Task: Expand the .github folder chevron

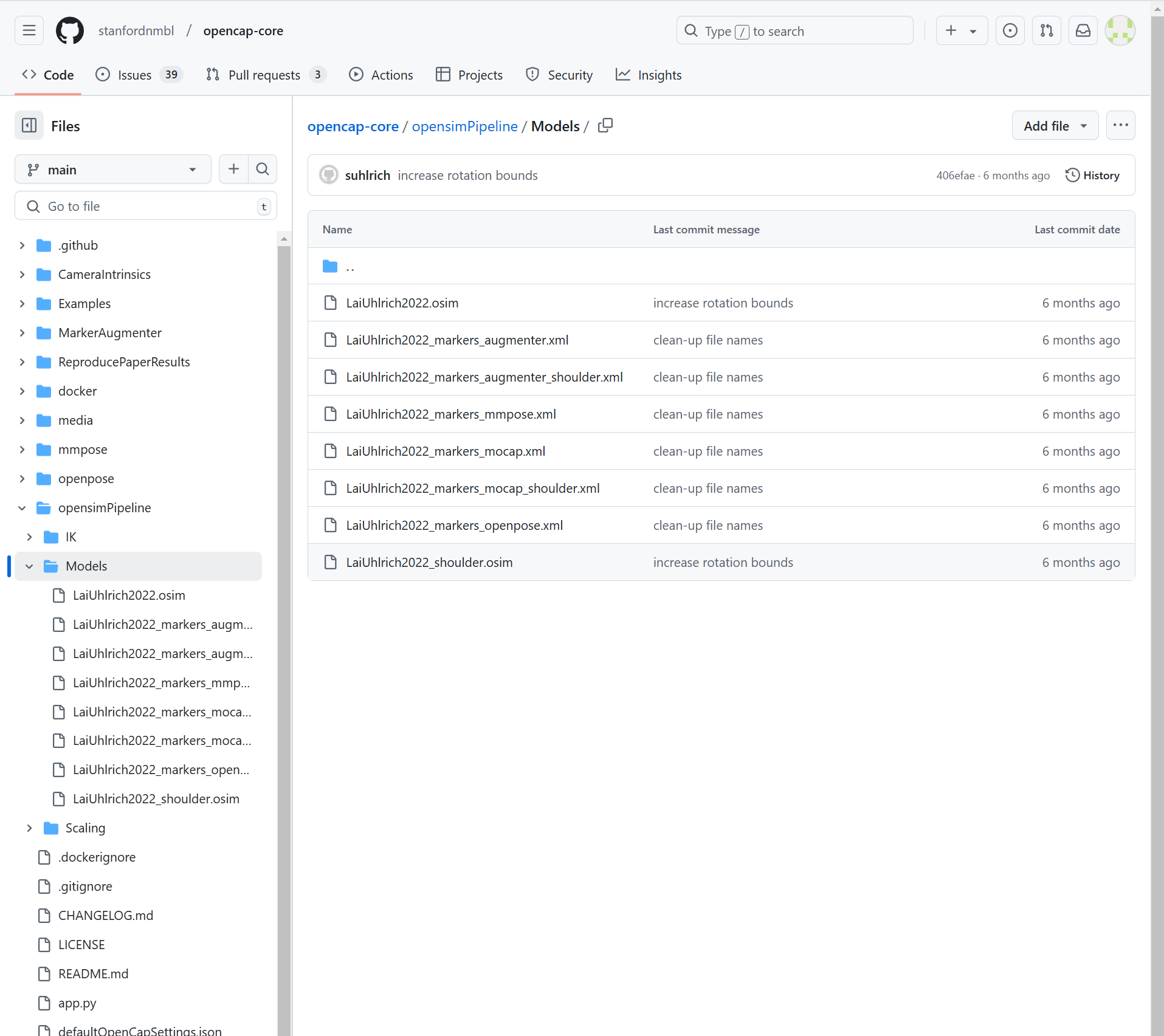Action: tap(22, 245)
